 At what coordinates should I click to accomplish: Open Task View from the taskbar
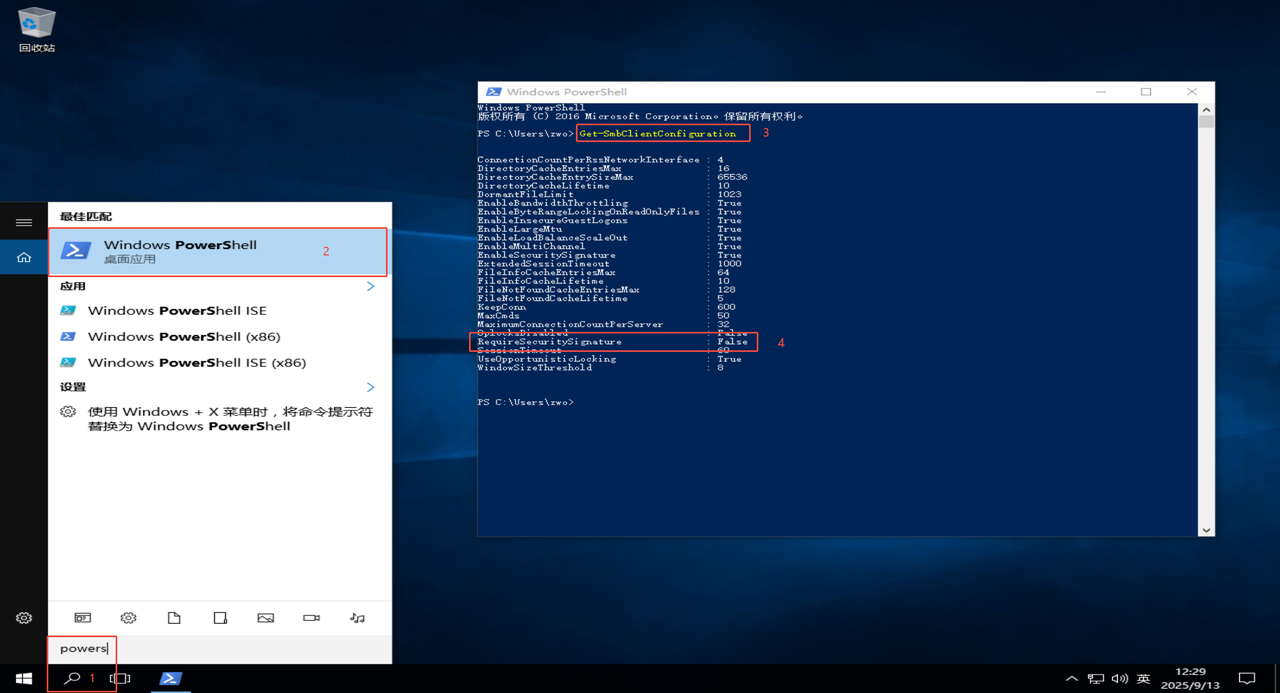click(x=120, y=678)
